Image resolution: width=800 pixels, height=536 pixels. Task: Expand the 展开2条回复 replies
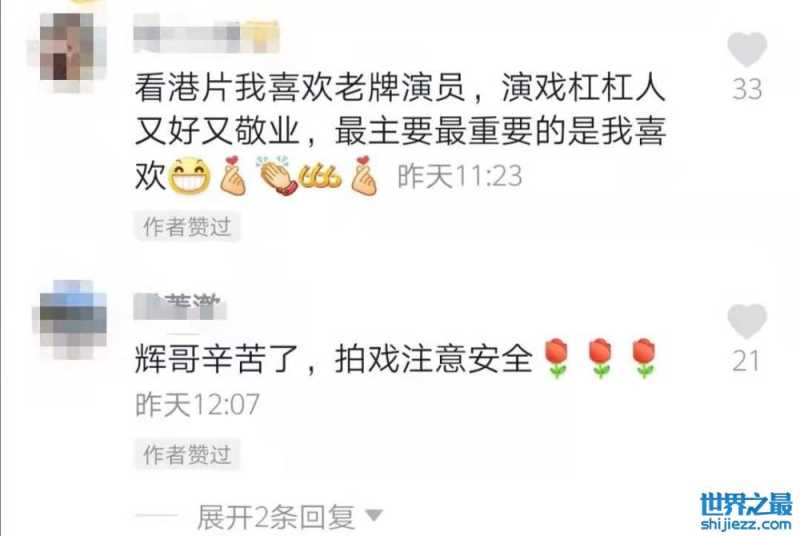click(276, 517)
